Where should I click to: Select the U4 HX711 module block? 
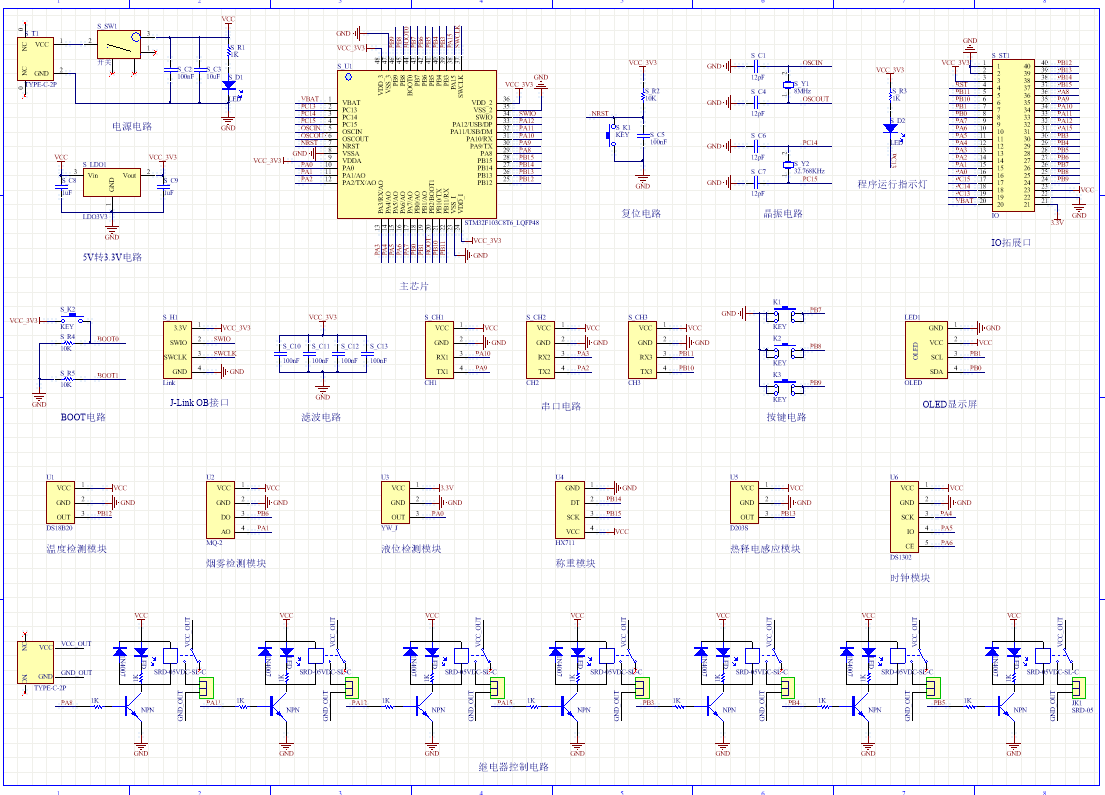coord(570,510)
